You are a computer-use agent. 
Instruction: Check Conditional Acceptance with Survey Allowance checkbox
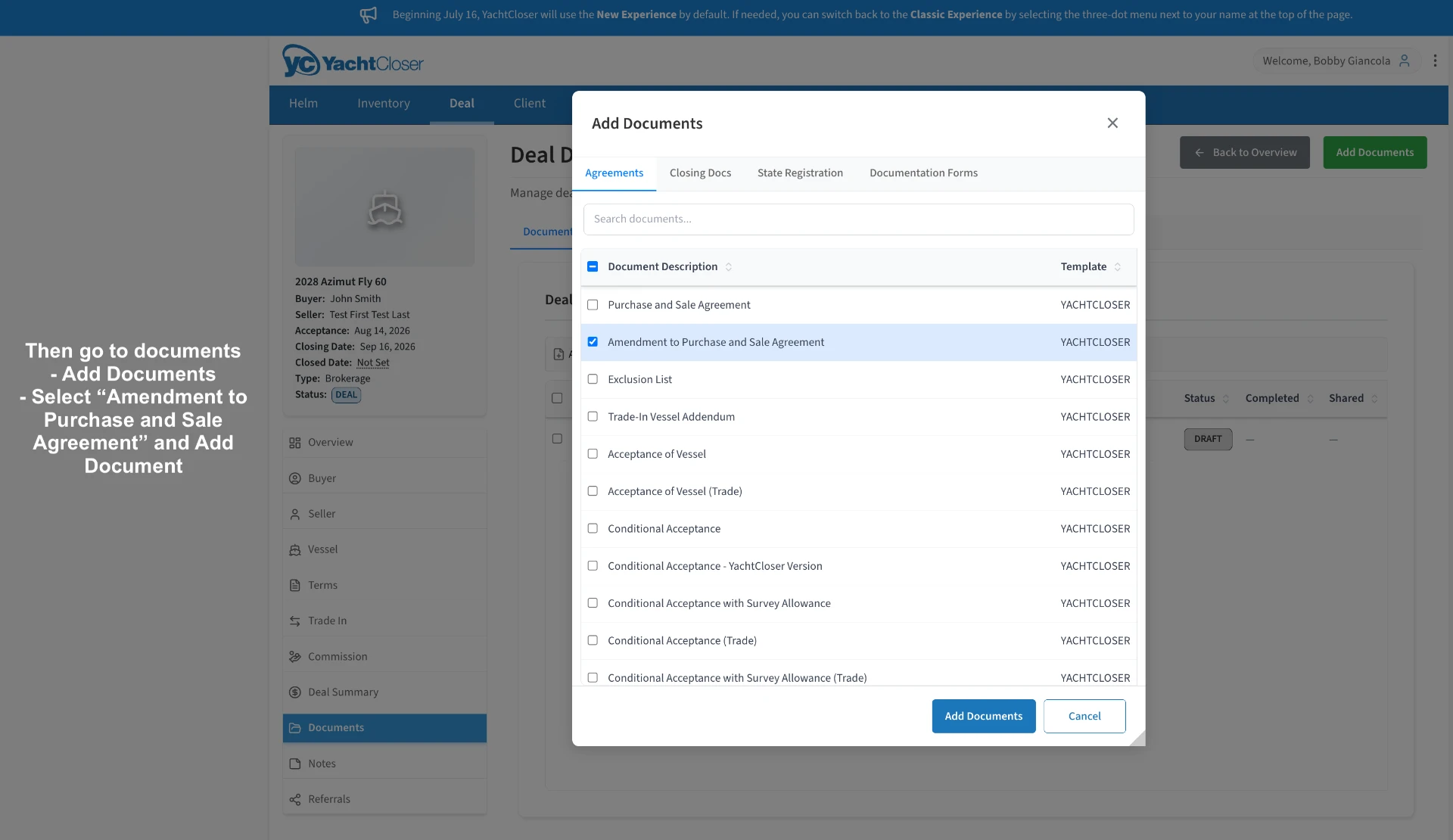[593, 603]
